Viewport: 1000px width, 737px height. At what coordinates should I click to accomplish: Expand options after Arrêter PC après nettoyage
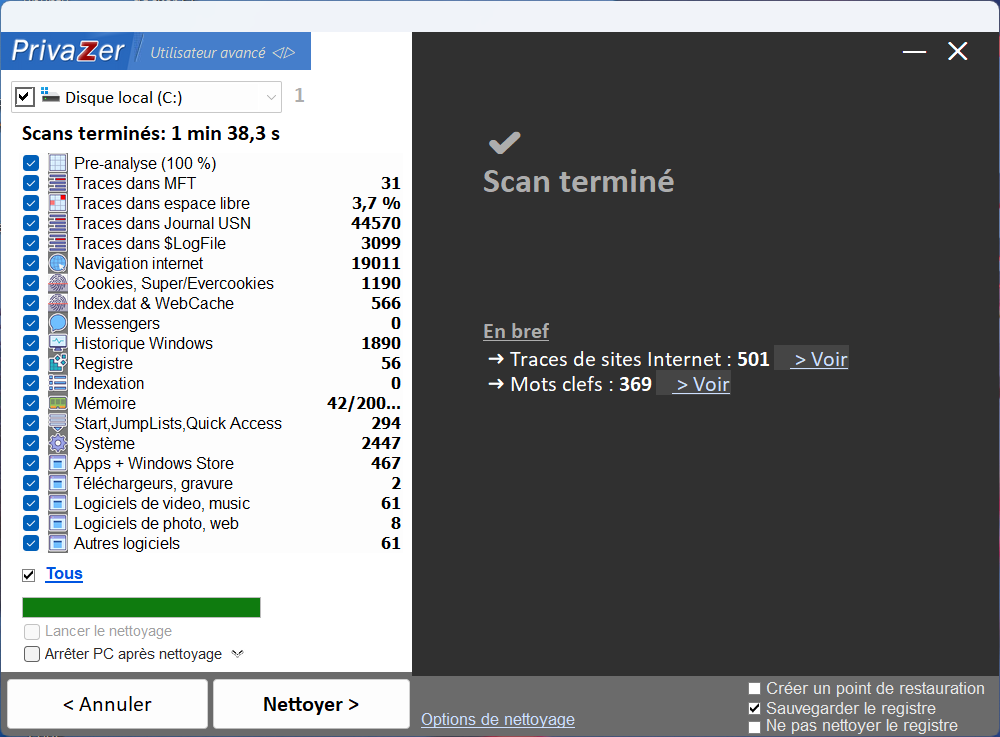(x=238, y=654)
